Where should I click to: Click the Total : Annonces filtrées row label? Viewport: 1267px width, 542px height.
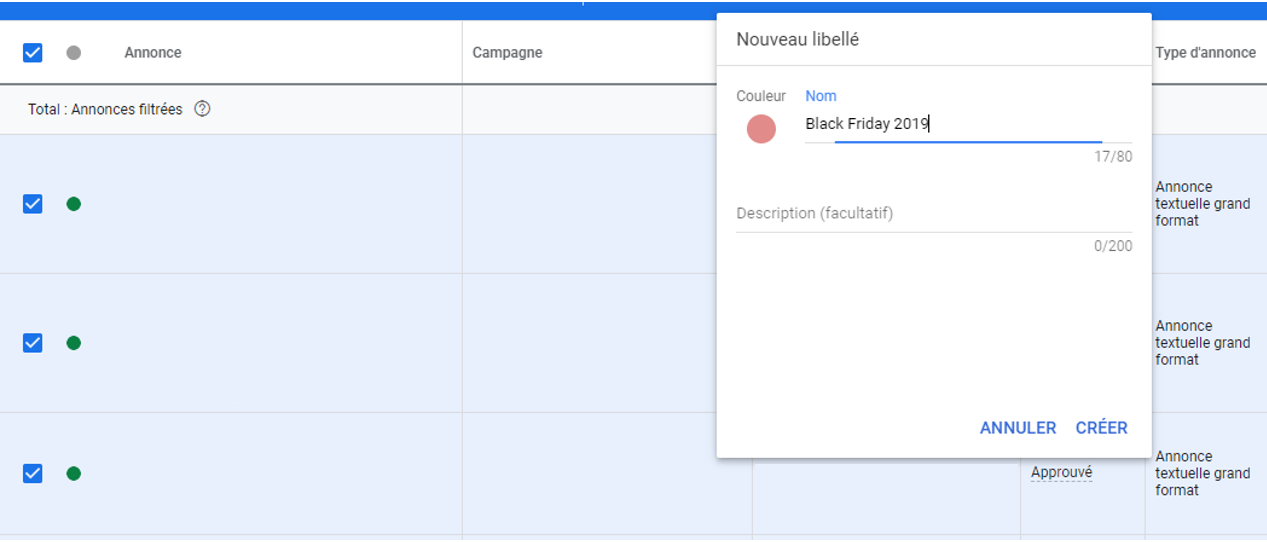(x=105, y=110)
